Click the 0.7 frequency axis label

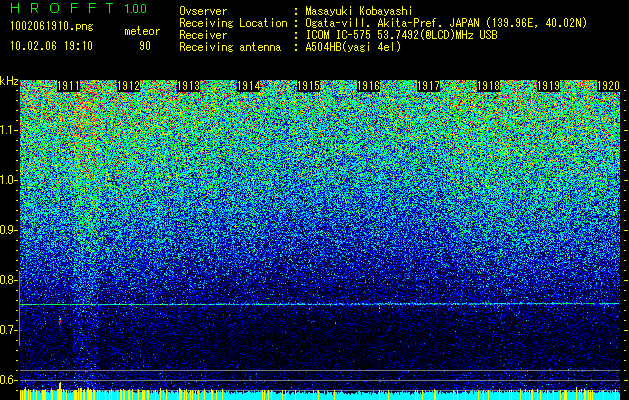click(8, 330)
